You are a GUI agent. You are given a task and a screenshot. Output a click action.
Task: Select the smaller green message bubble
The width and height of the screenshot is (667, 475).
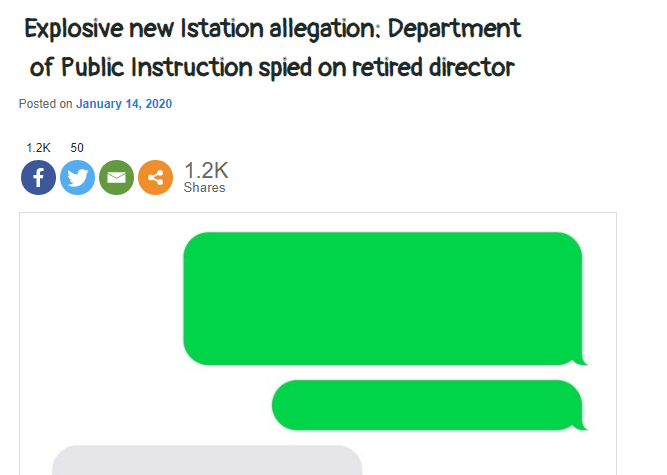tap(426, 405)
